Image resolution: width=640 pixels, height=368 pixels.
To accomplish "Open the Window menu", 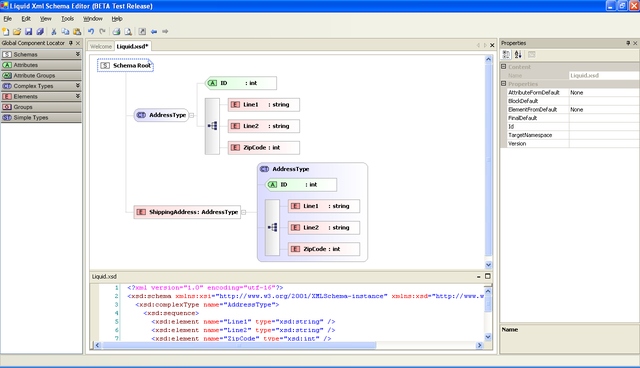I will [93, 19].
